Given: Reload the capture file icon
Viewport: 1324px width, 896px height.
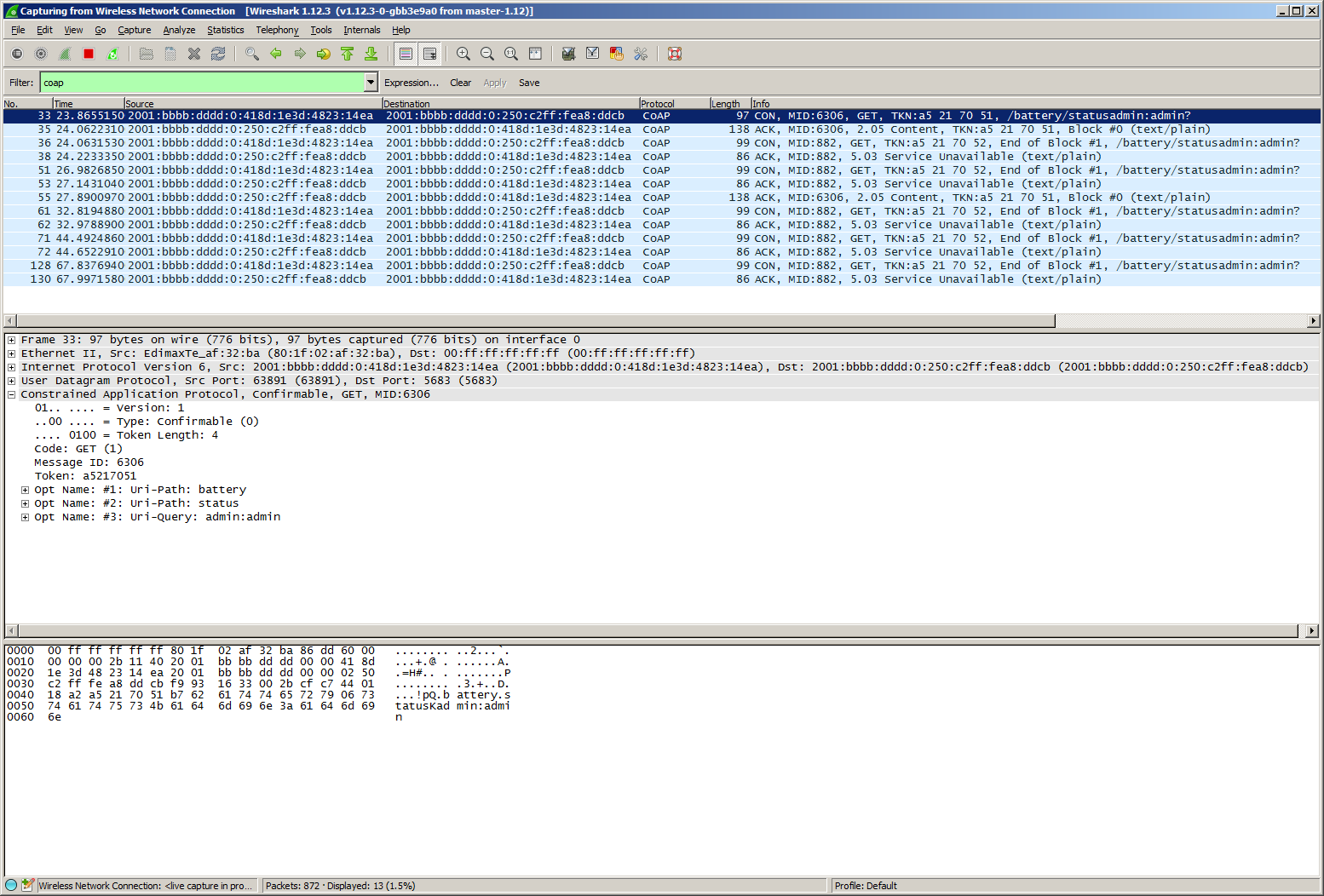Looking at the screenshot, I should [x=218, y=54].
